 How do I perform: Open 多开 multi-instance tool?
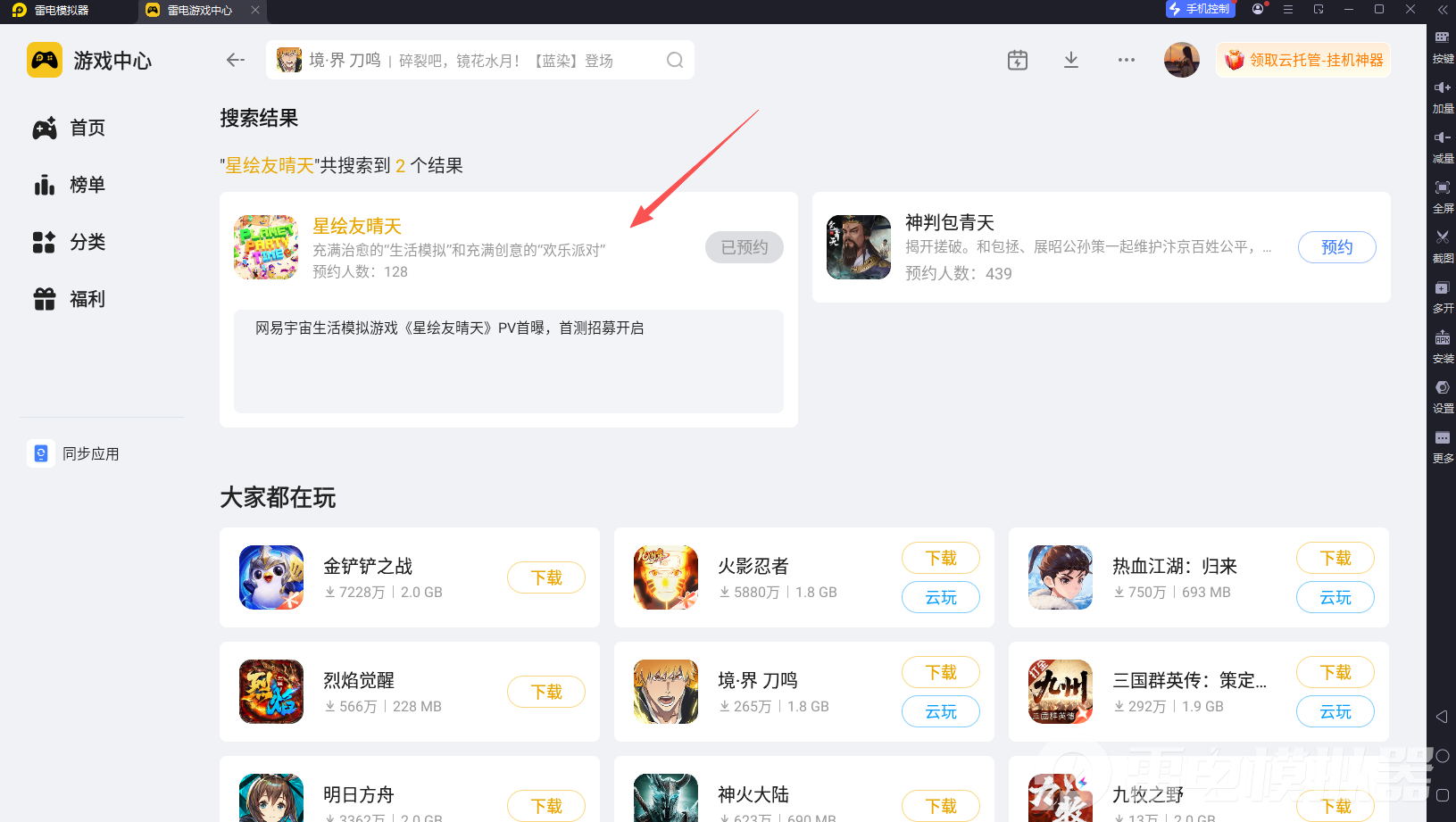(1443, 296)
